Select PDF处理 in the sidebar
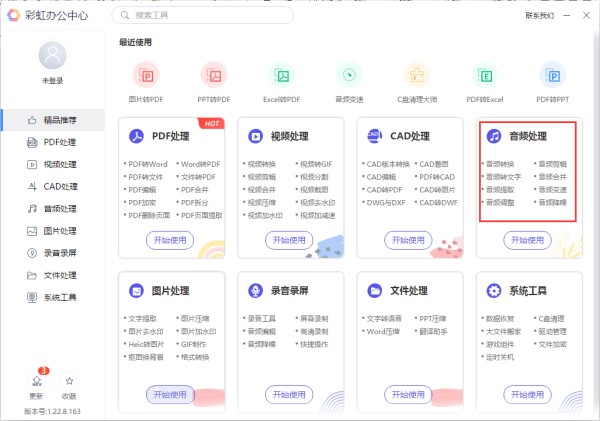The height and width of the screenshot is (421, 600). point(52,142)
